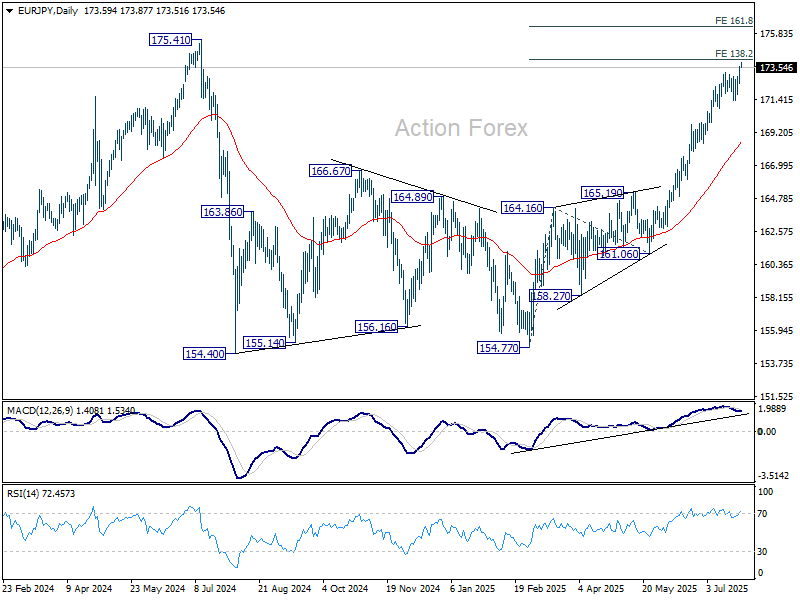The height and width of the screenshot is (600, 800).
Task: Click the 175.410 price high label
Action: (x=170, y=40)
